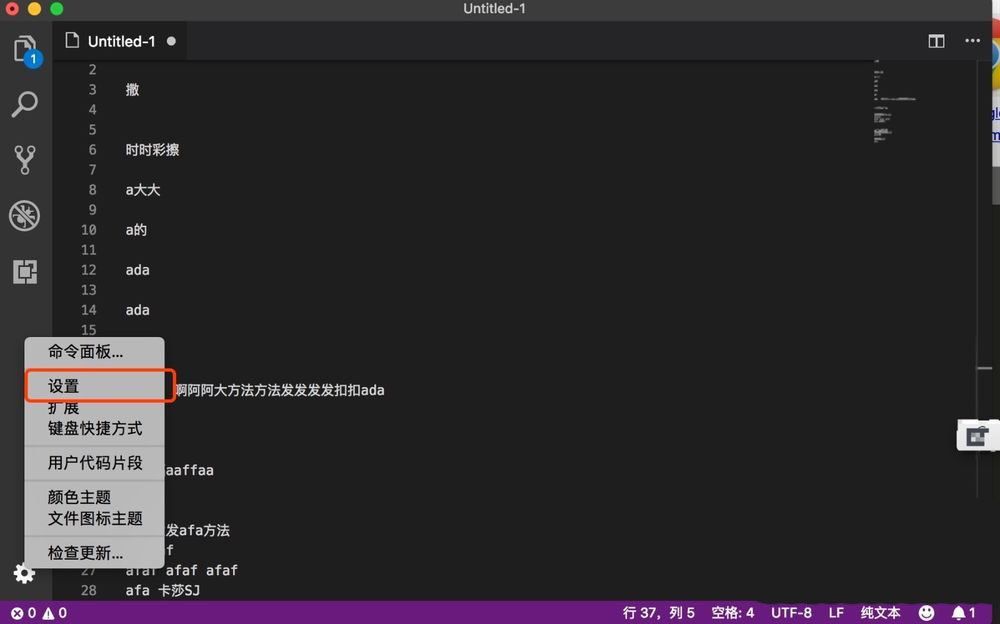Change indentation via 空格: 4 selector
The image size is (1000, 624).
coord(732,612)
